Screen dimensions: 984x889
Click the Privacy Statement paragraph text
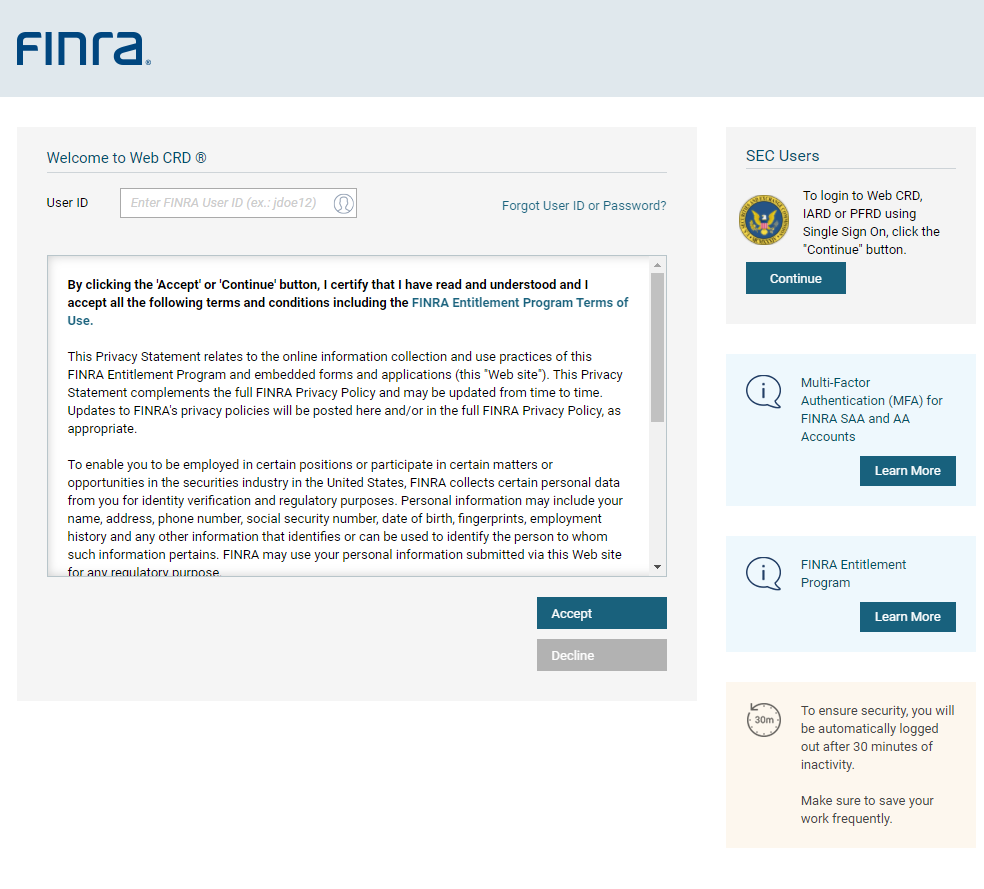[344, 392]
